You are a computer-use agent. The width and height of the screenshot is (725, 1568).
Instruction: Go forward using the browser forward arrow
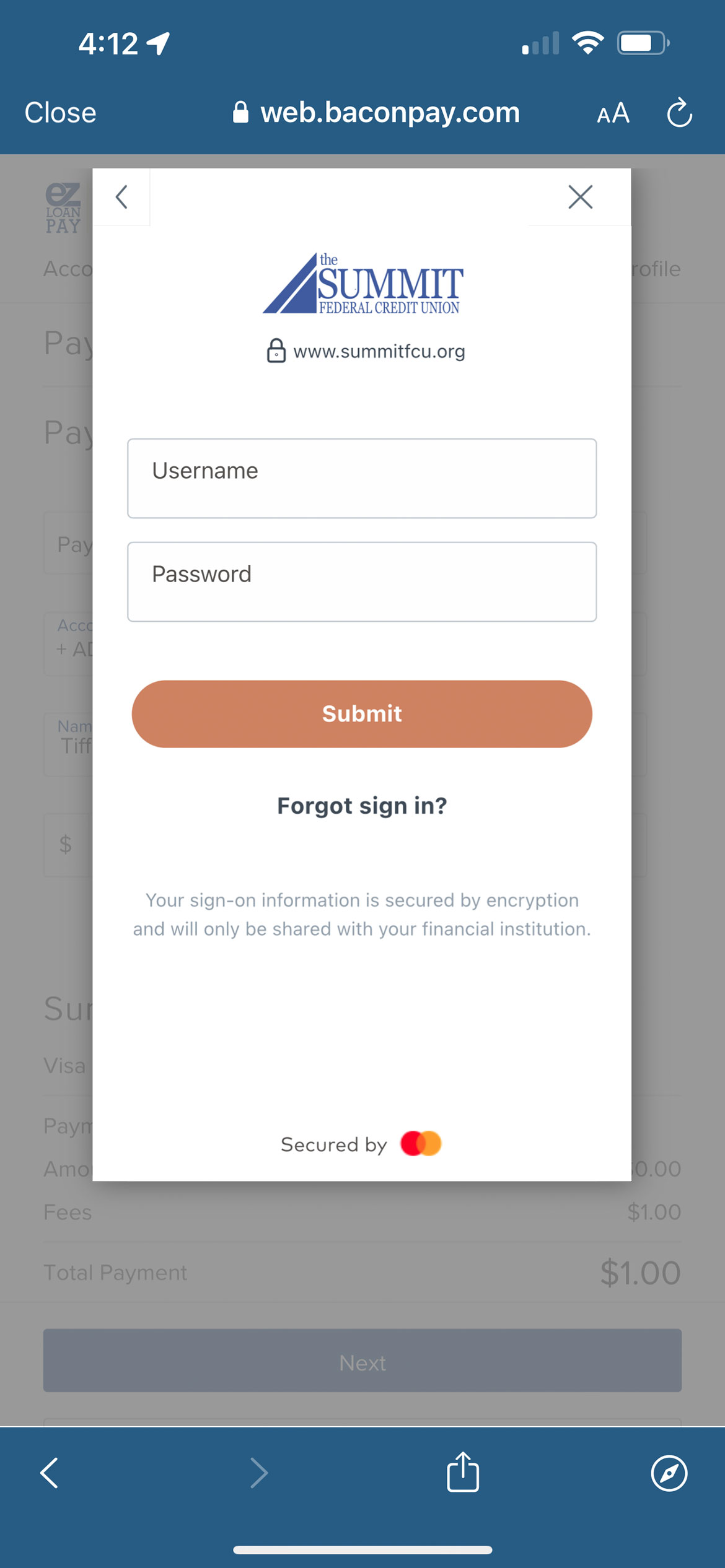point(259,1473)
